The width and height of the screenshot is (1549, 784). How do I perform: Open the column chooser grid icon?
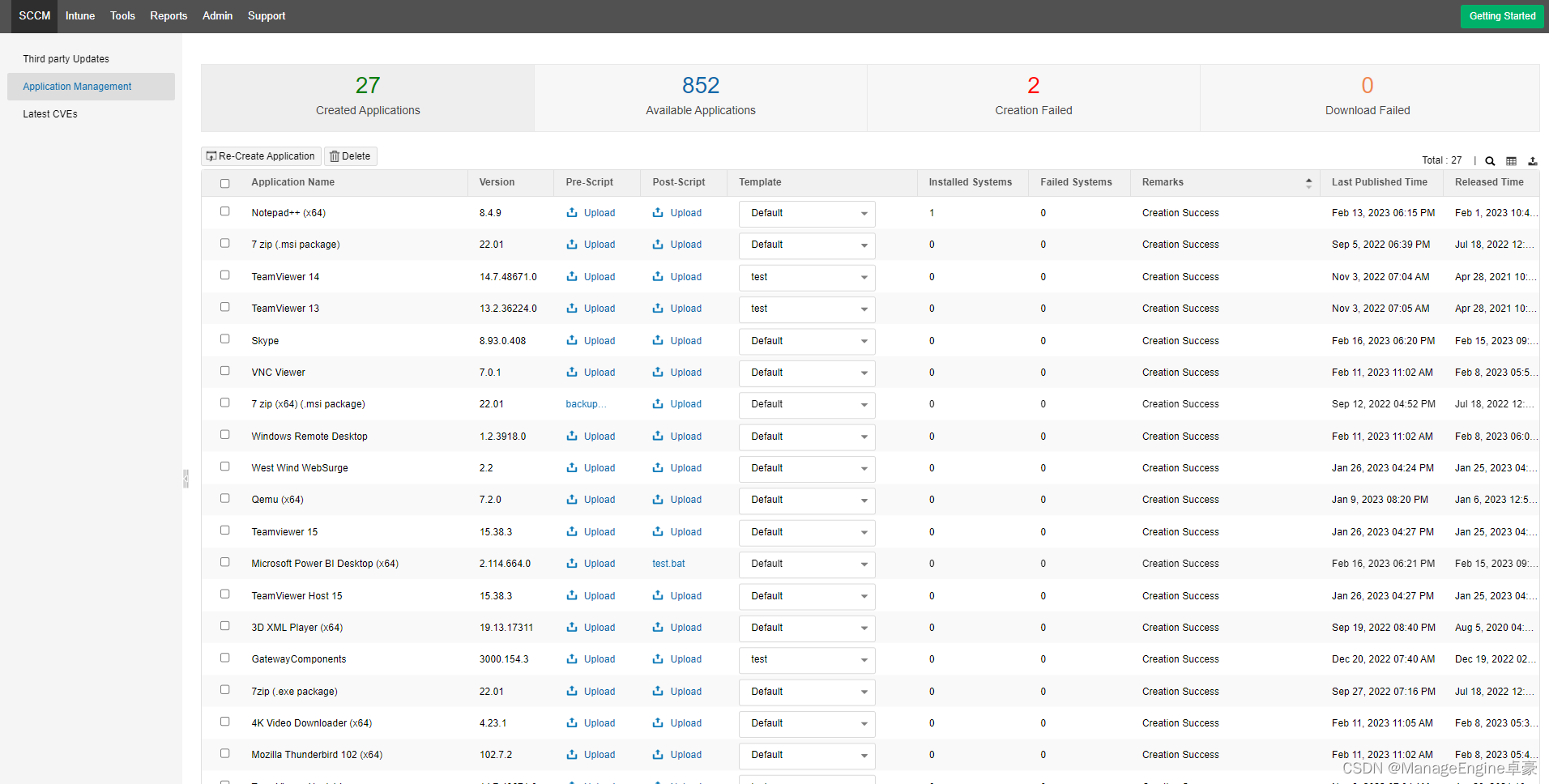1511,161
